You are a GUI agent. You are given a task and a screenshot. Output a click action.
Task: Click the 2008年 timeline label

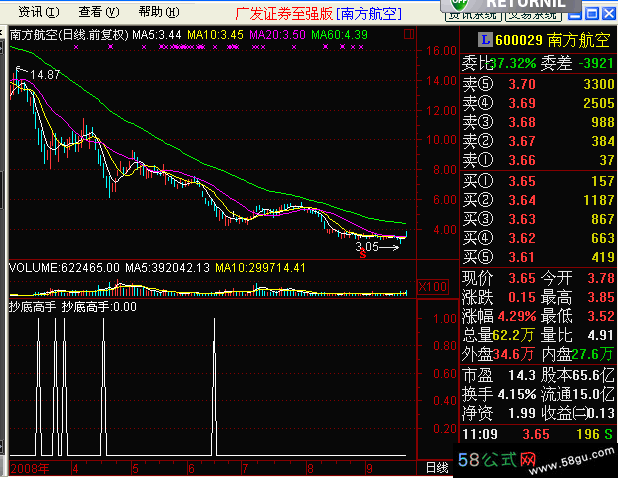point(30,469)
